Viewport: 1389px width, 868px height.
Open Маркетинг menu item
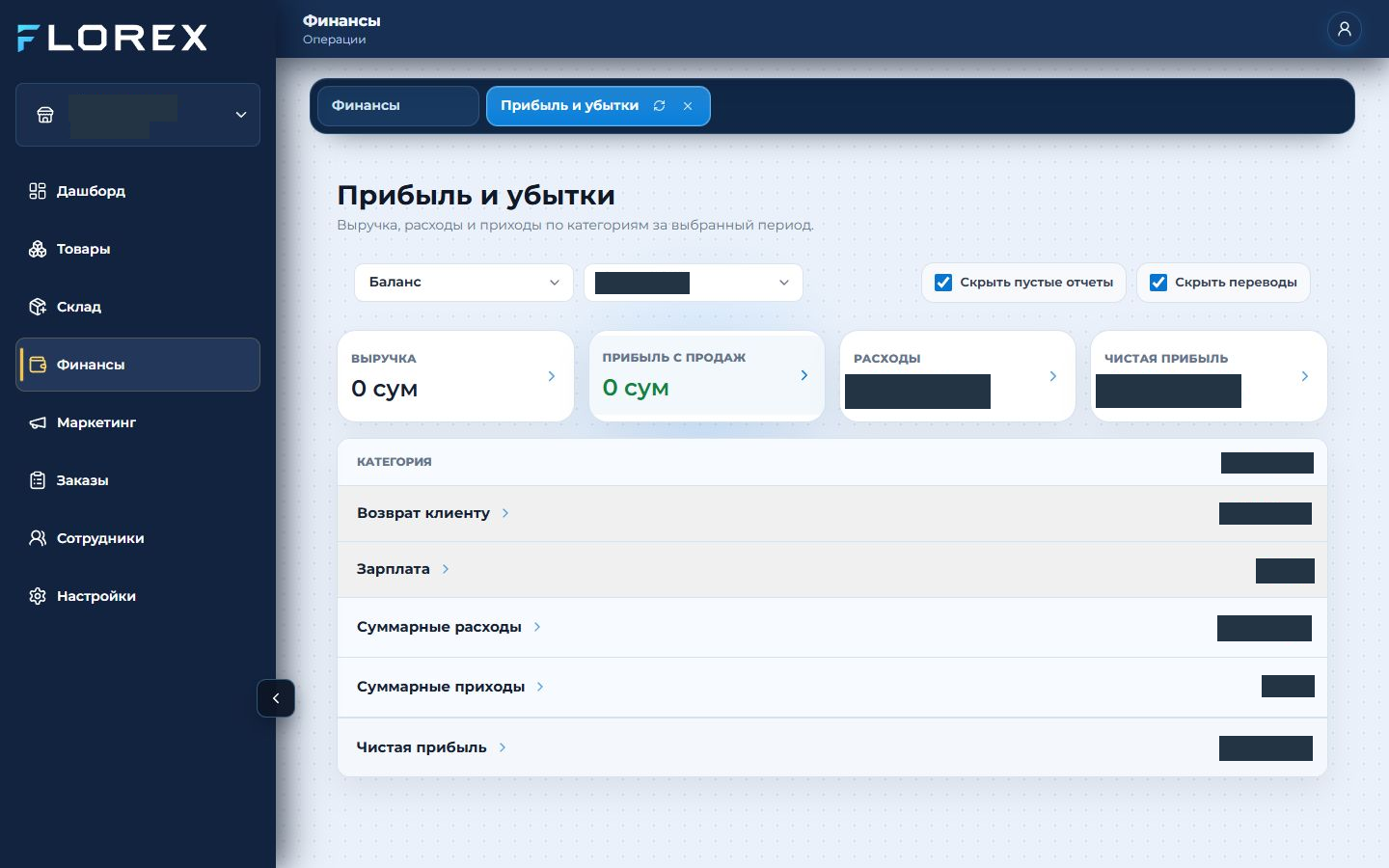138,422
